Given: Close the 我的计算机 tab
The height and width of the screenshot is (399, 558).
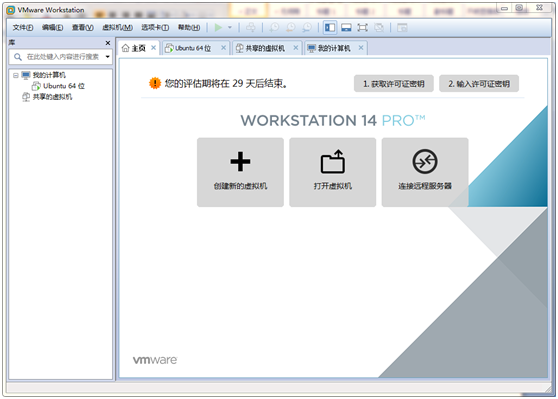Looking at the screenshot, I should click(361, 48).
